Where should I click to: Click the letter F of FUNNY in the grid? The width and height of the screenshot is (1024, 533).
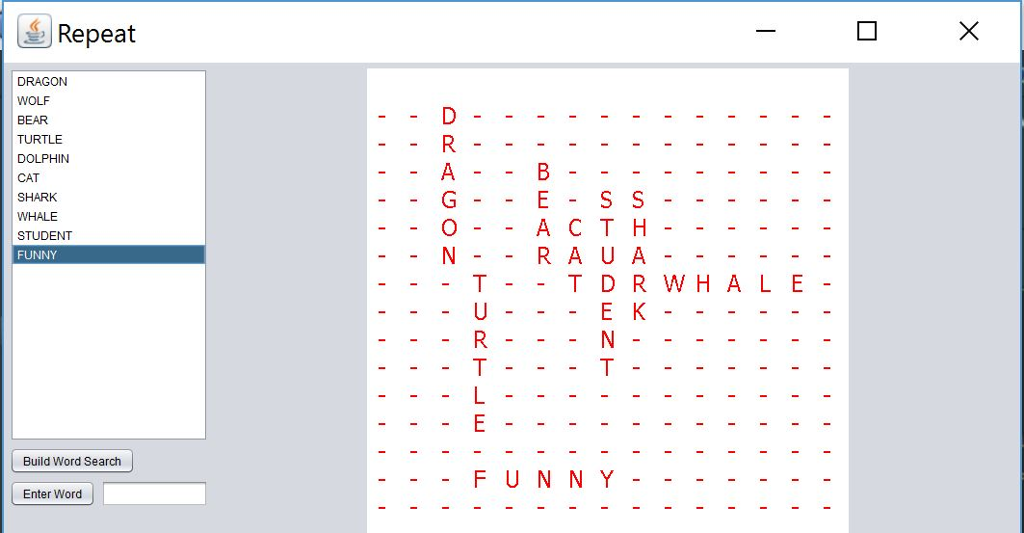479,479
